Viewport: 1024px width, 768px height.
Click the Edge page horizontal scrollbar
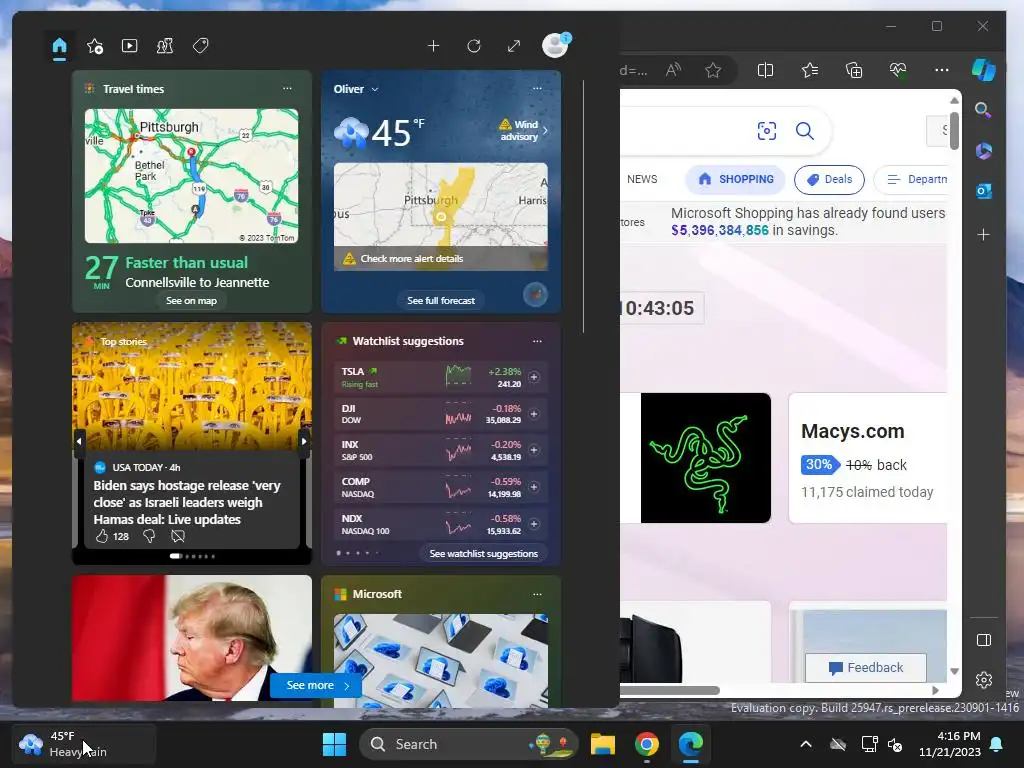pyautogui.click(x=669, y=690)
